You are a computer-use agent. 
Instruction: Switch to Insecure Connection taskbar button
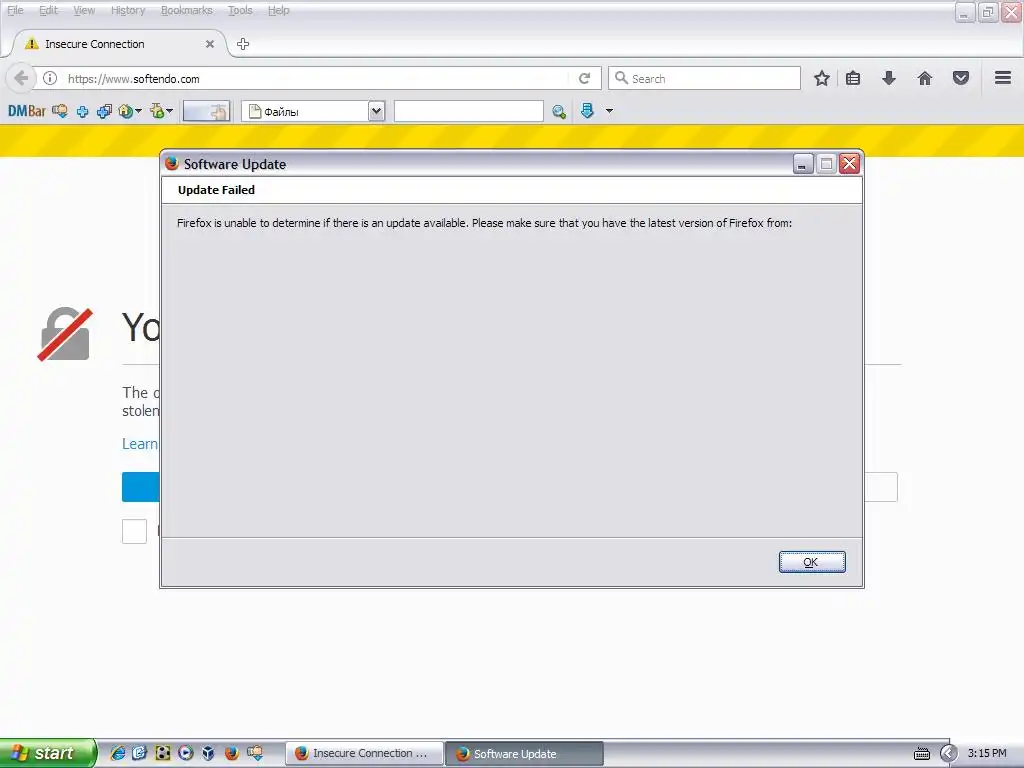(x=364, y=754)
